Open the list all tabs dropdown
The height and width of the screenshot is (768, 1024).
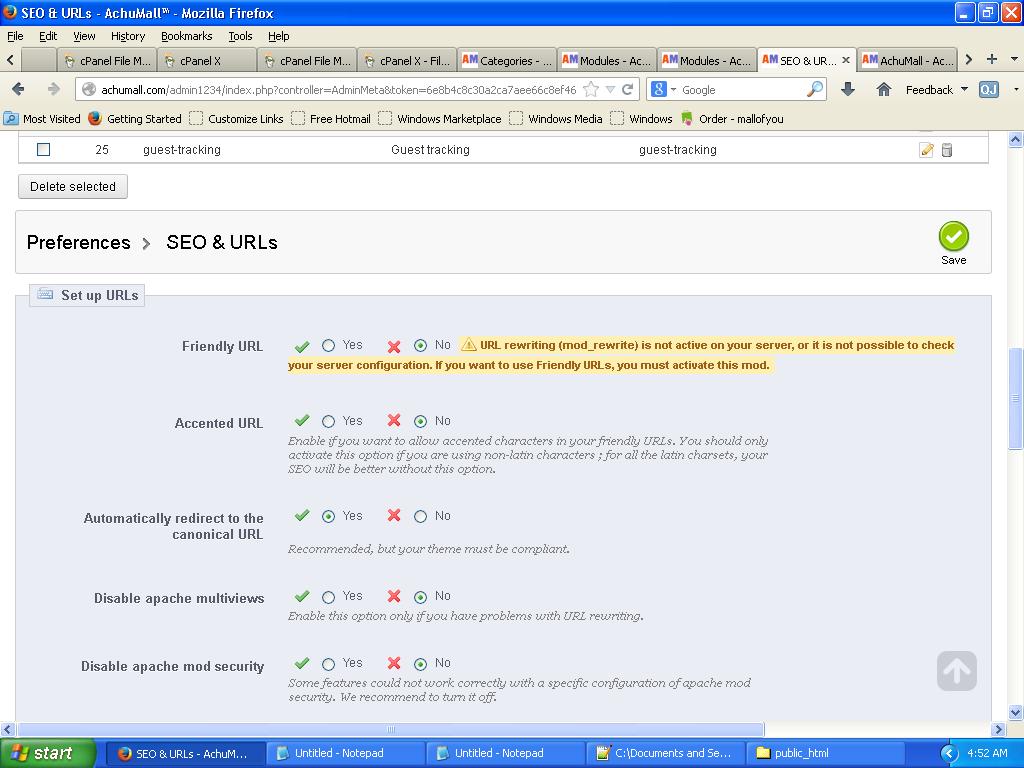[1014, 59]
